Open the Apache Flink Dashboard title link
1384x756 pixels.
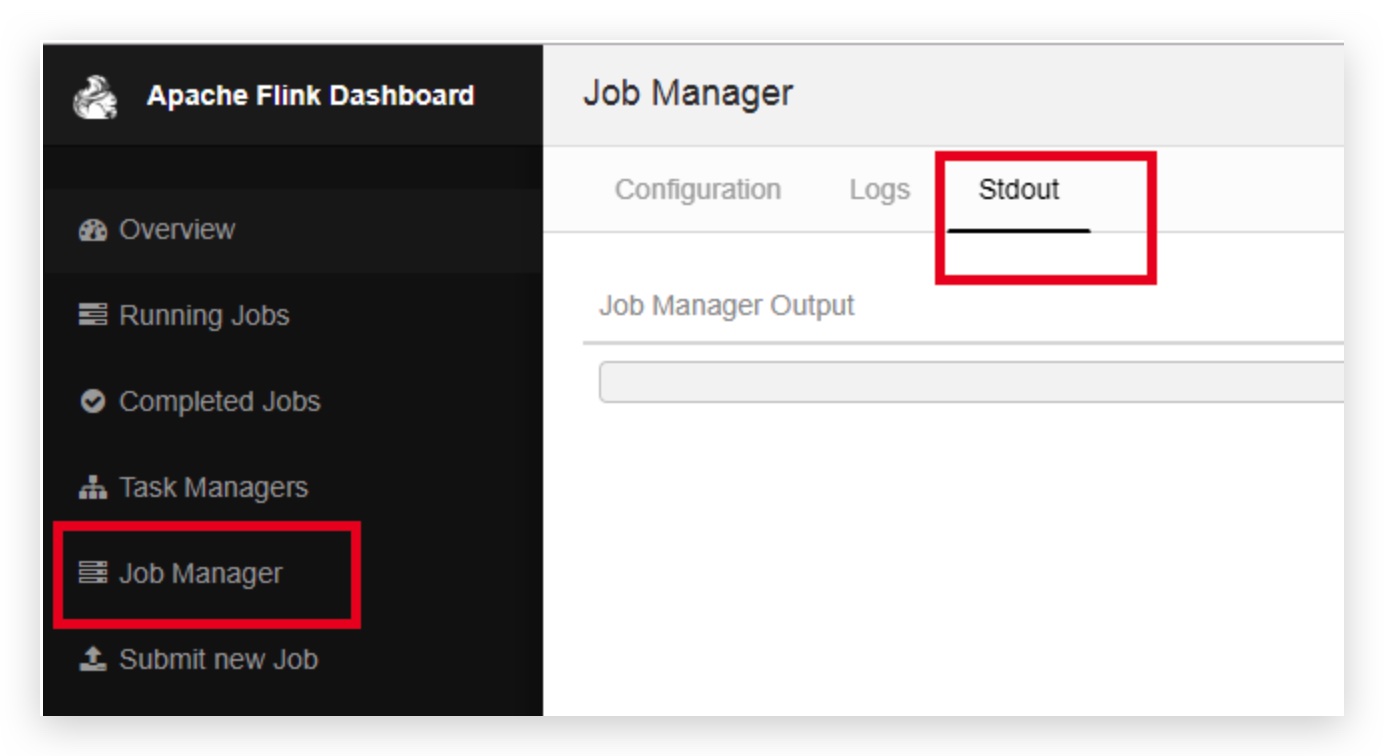[310, 96]
